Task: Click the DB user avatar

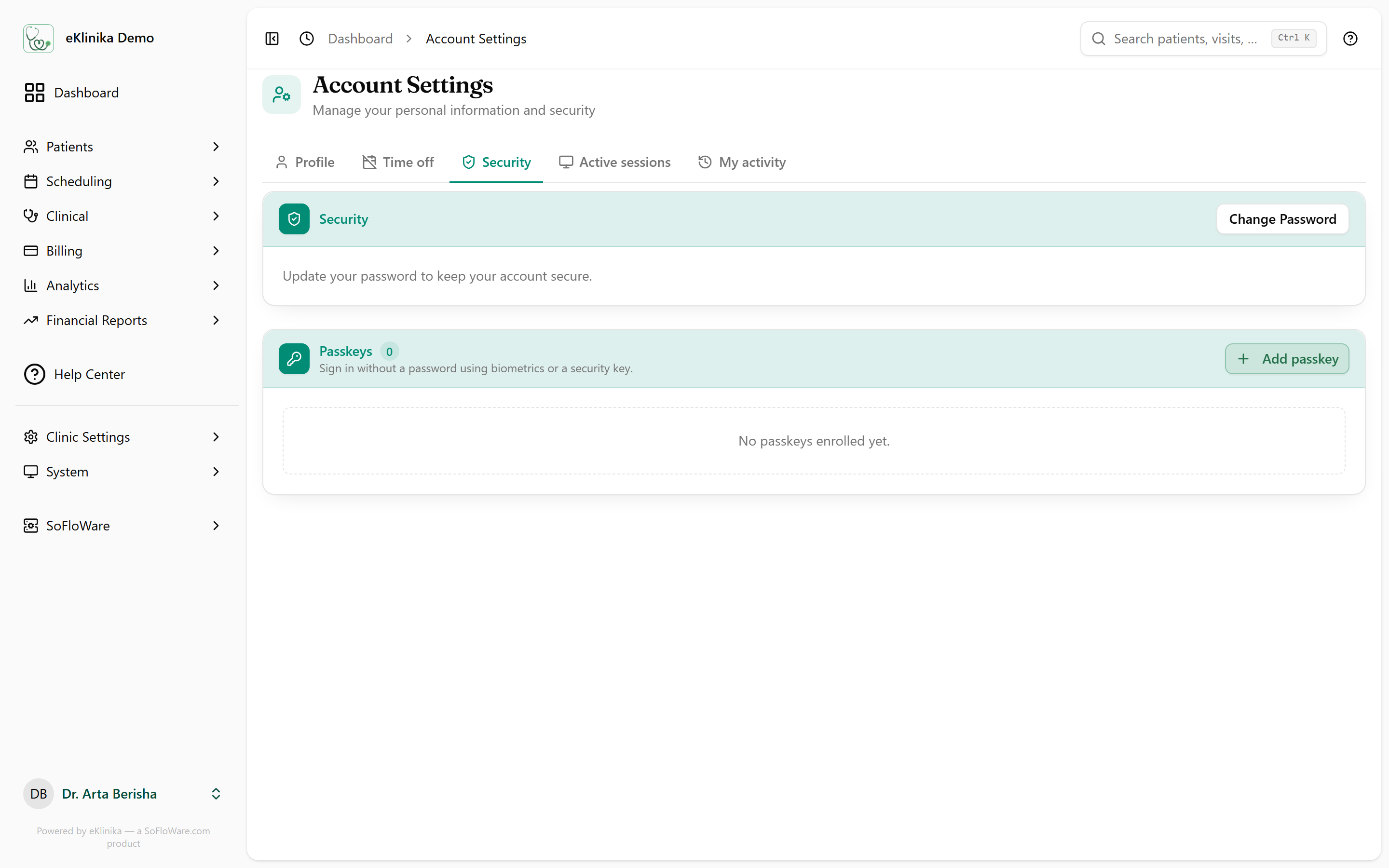Action: tap(39, 794)
